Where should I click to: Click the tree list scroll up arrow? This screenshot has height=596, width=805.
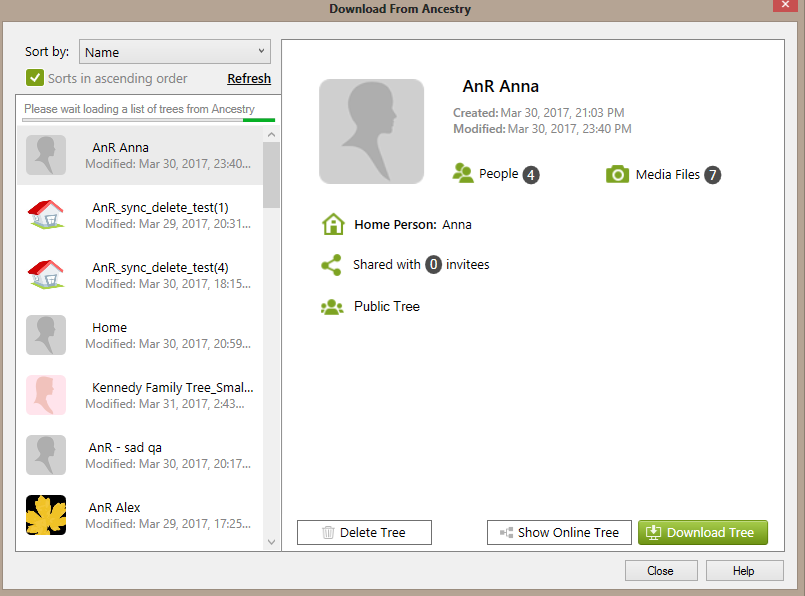(x=272, y=134)
